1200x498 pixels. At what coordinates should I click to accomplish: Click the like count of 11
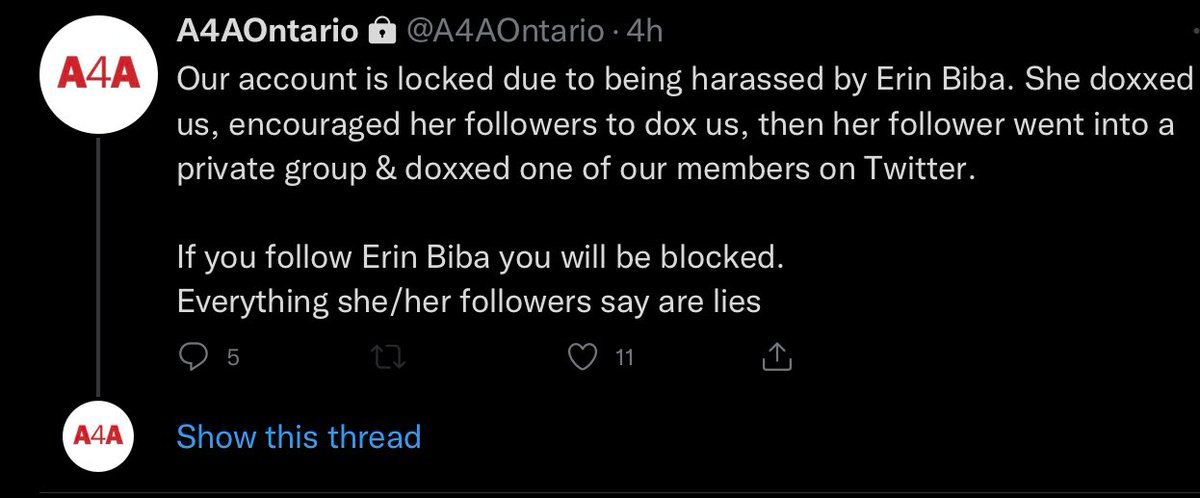[624, 357]
